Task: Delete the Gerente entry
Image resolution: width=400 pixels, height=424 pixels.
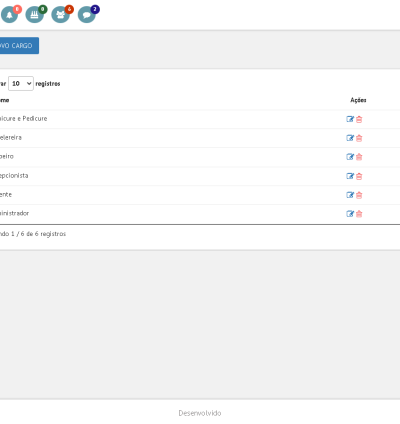Action: click(359, 195)
